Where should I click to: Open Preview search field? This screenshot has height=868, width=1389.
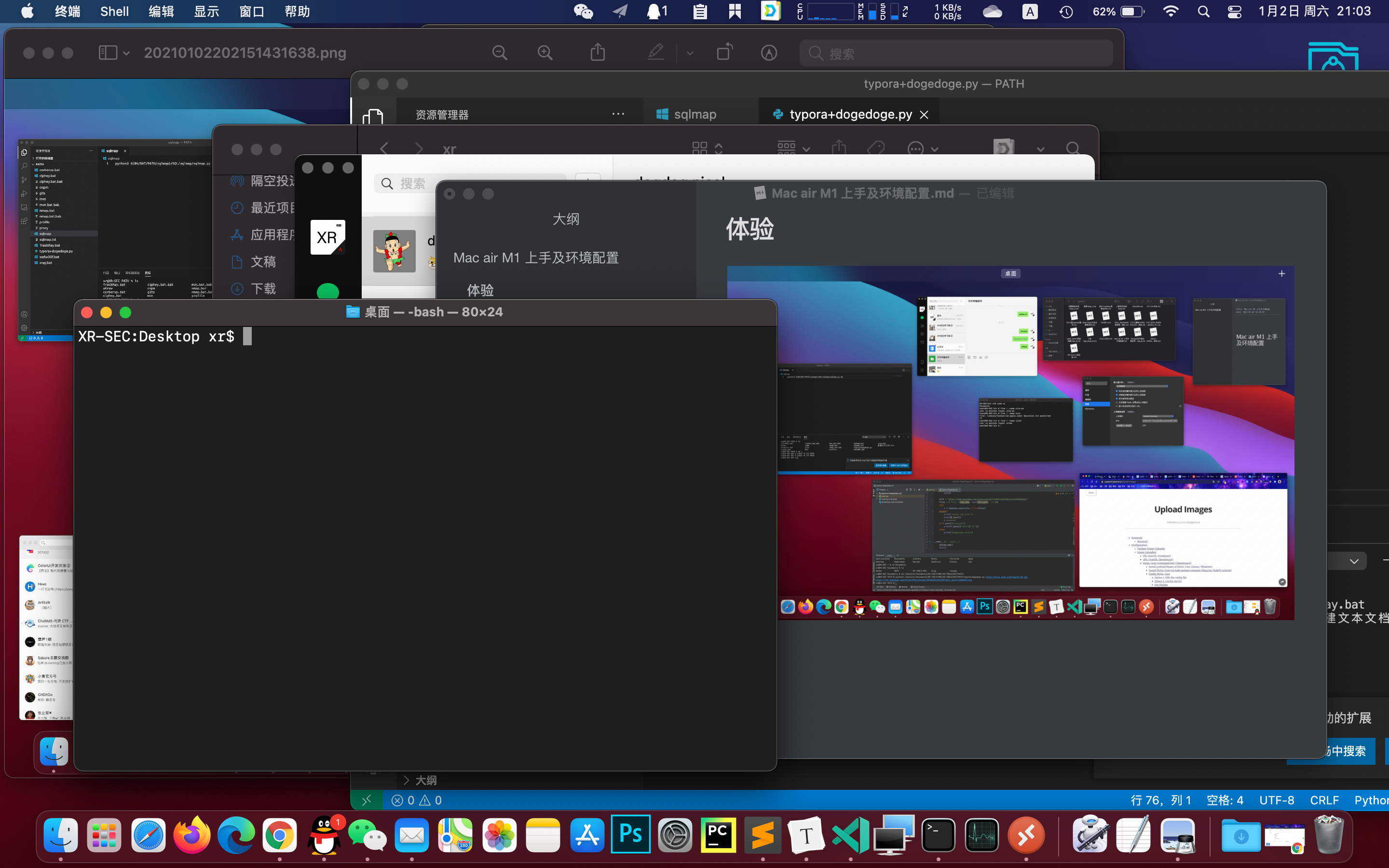pos(955,54)
